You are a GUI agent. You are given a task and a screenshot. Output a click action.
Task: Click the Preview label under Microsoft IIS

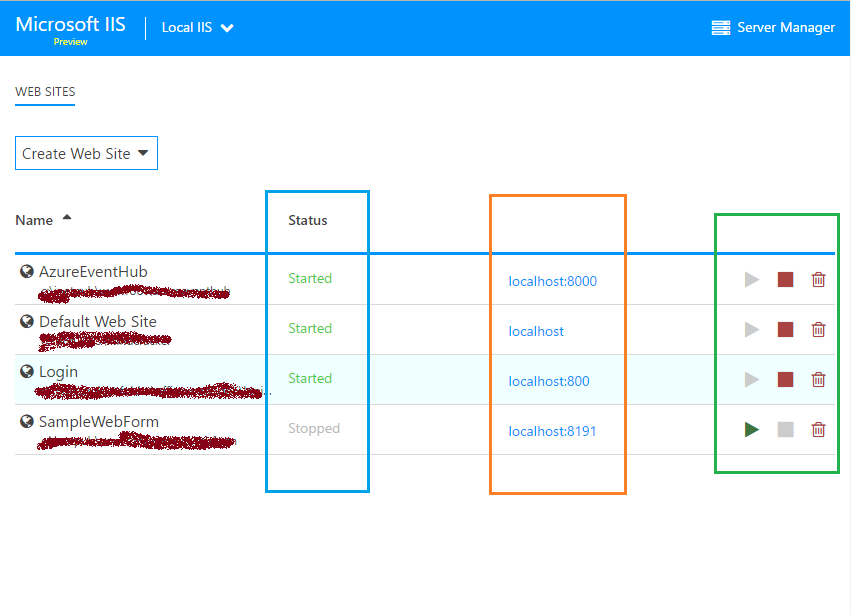[71, 42]
